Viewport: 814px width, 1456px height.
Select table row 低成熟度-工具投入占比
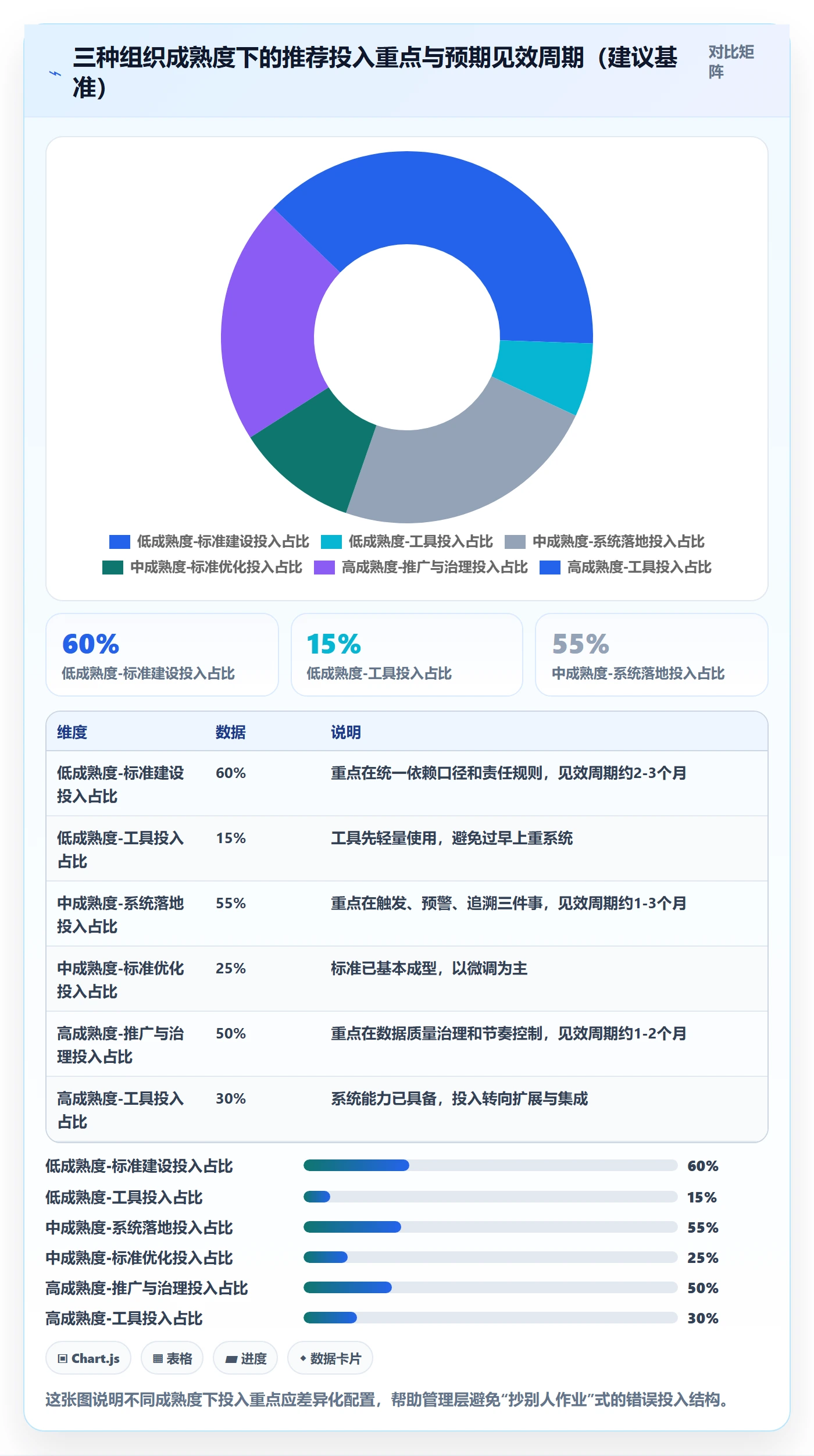tap(407, 849)
